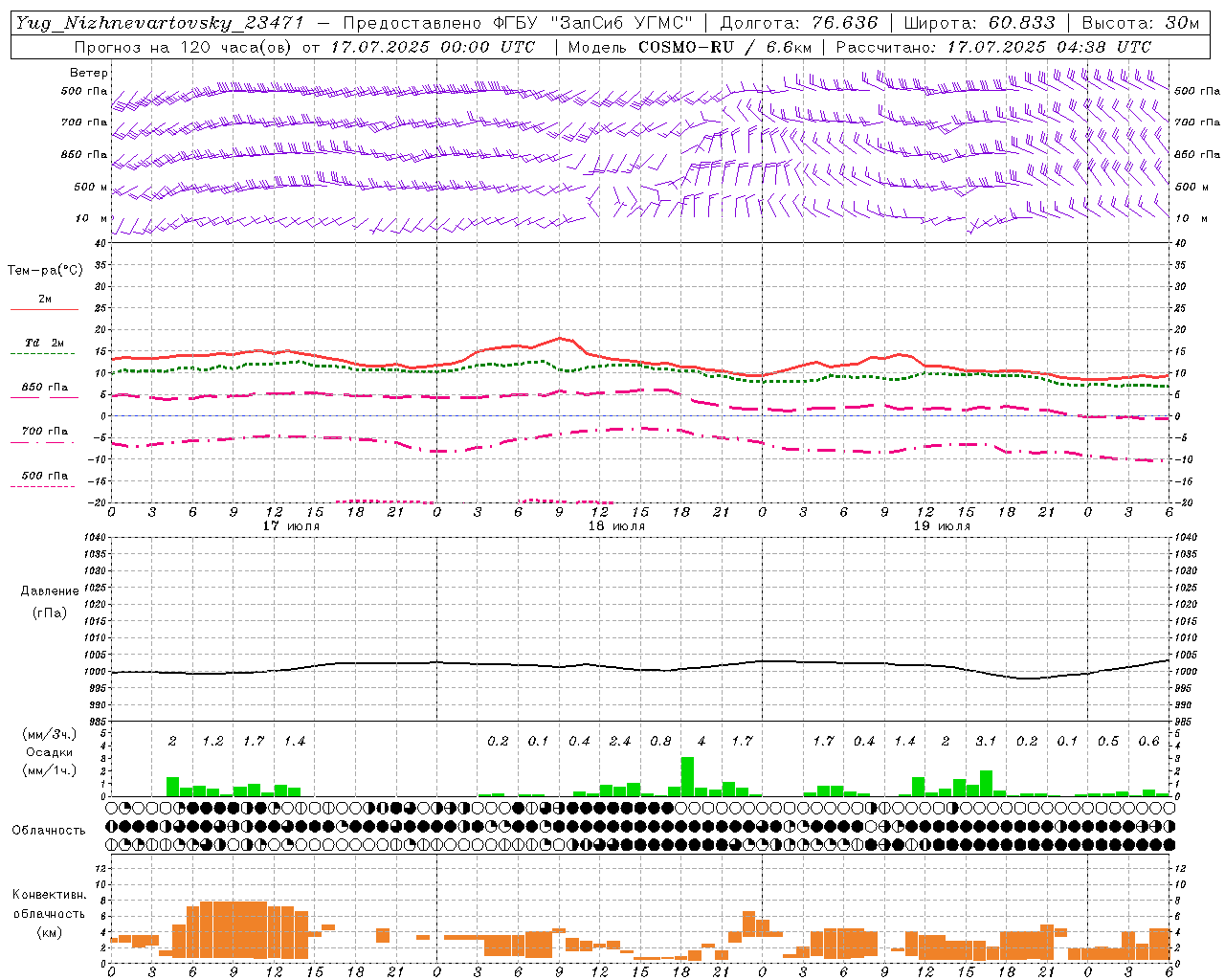This screenshot has width=1225, height=980.
Task: Select the 3-hour precipitation value 2.4
Action: tap(620, 742)
